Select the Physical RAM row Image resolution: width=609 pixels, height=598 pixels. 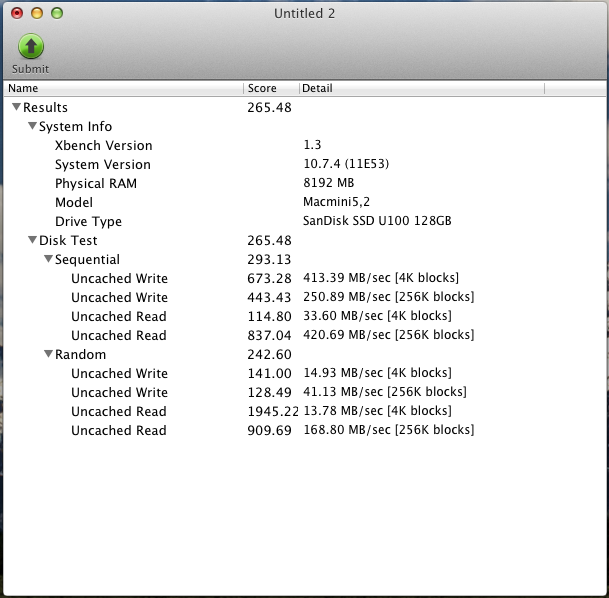tap(304, 183)
